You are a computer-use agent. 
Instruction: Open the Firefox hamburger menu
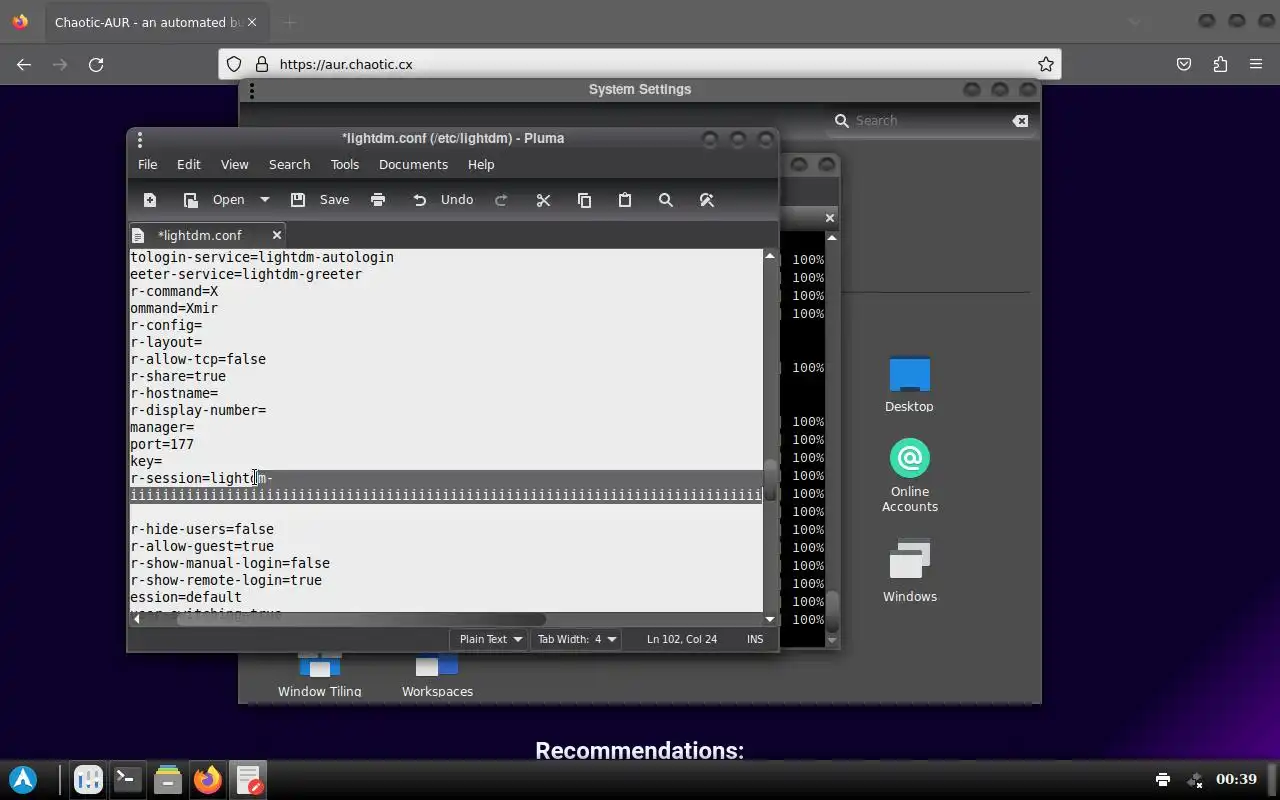[1256, 64]
